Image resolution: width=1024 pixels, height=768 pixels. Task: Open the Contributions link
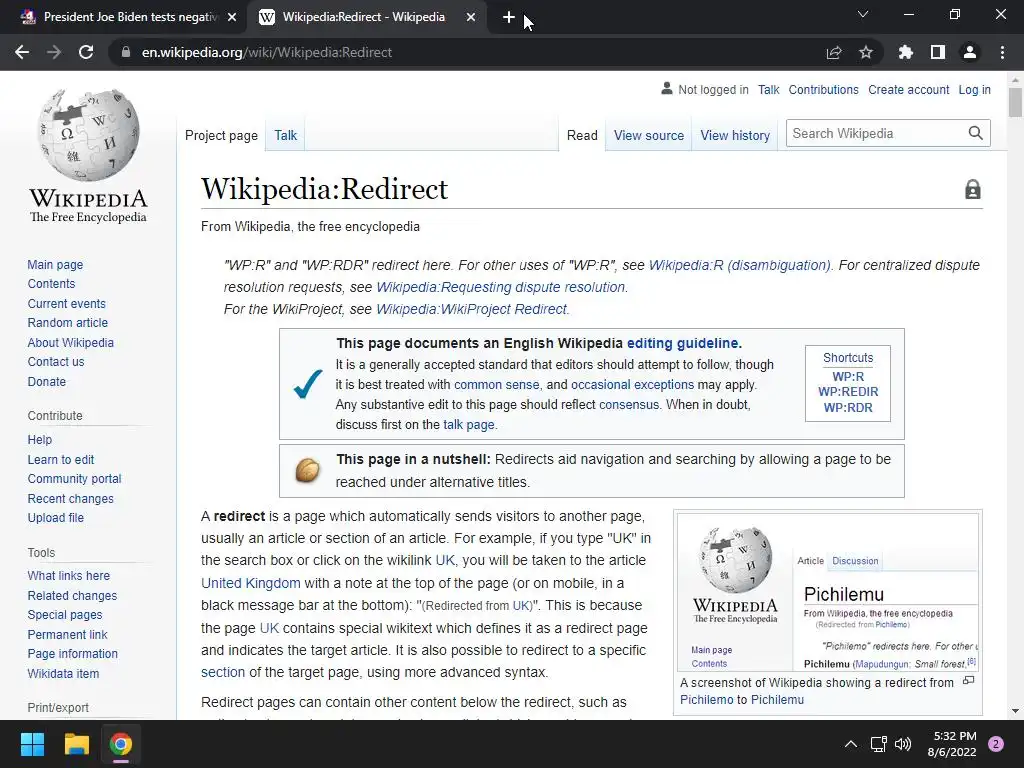pyautogui.click(x=823, y=89)
